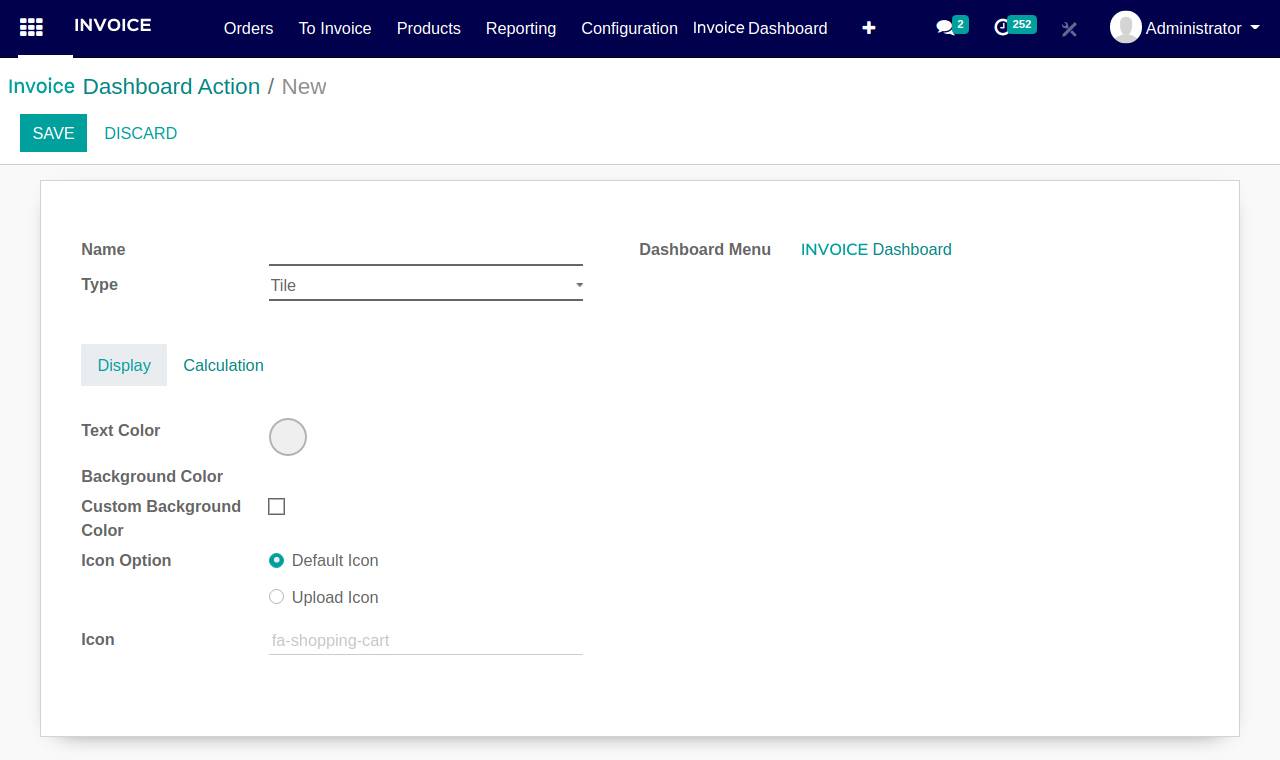Switch to the Display tab

pyautogui.click(x=124, y=365)
